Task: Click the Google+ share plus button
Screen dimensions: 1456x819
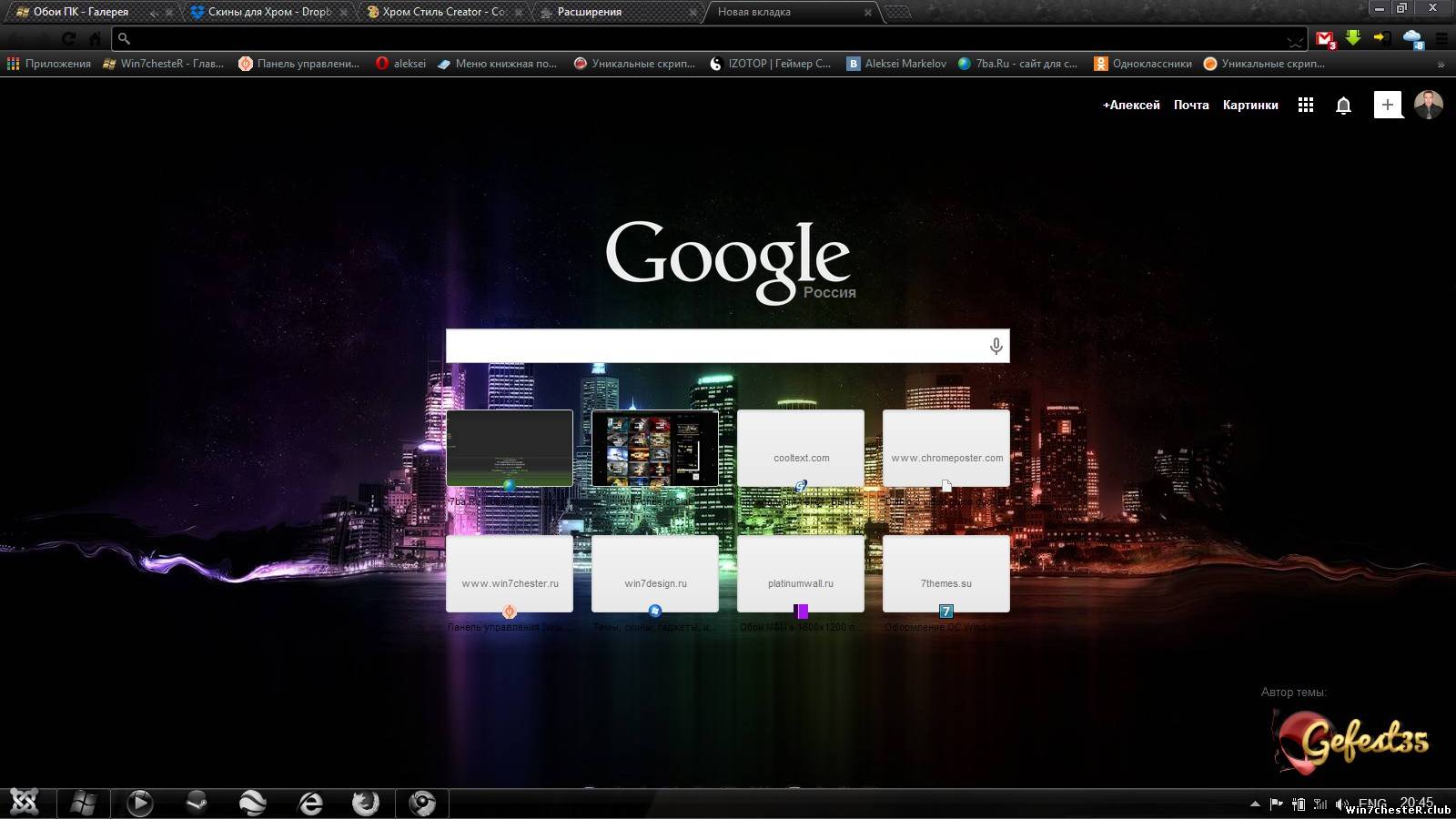Action: [1388, 105]
